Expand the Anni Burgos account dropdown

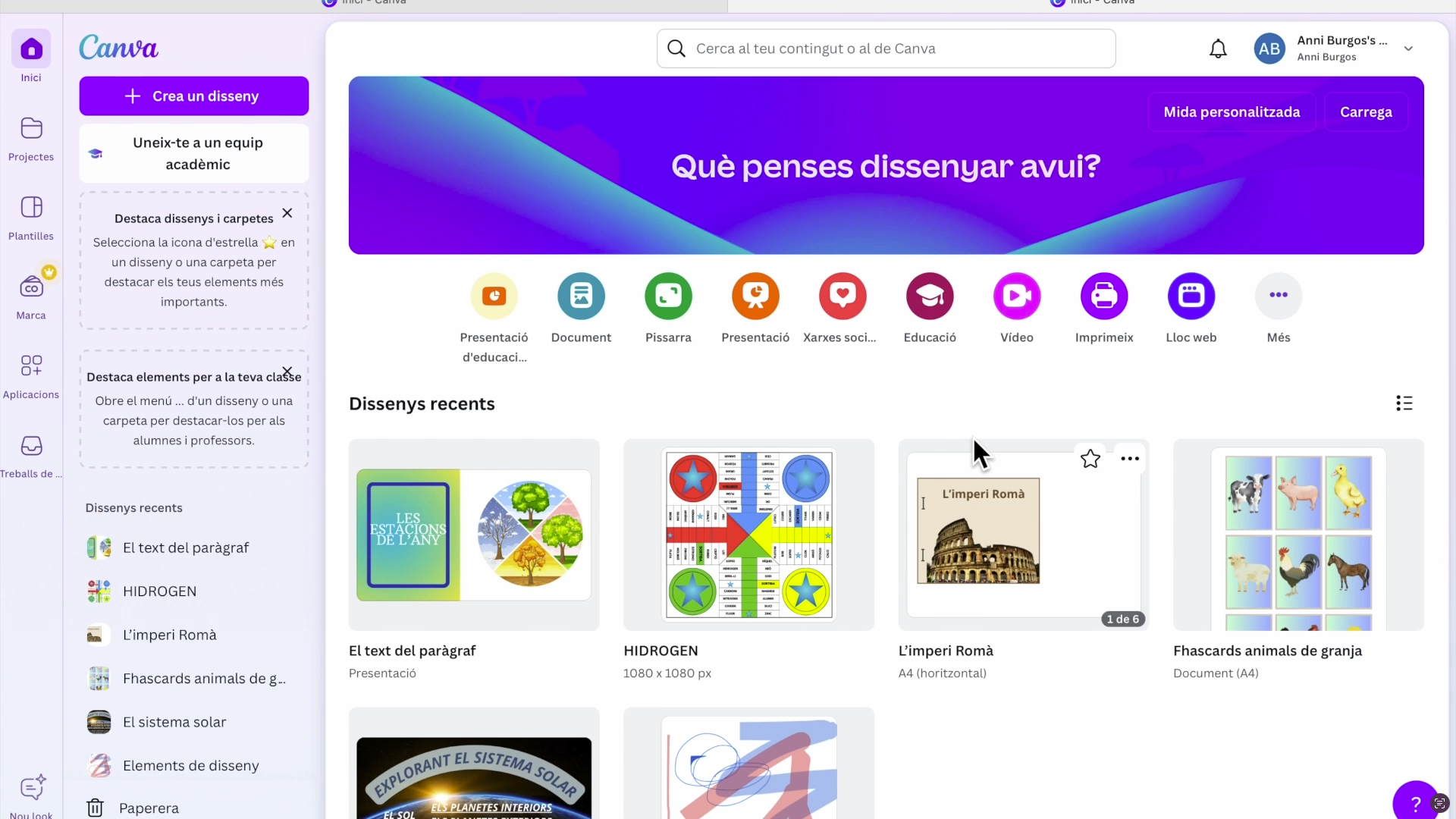(1408, 49)
